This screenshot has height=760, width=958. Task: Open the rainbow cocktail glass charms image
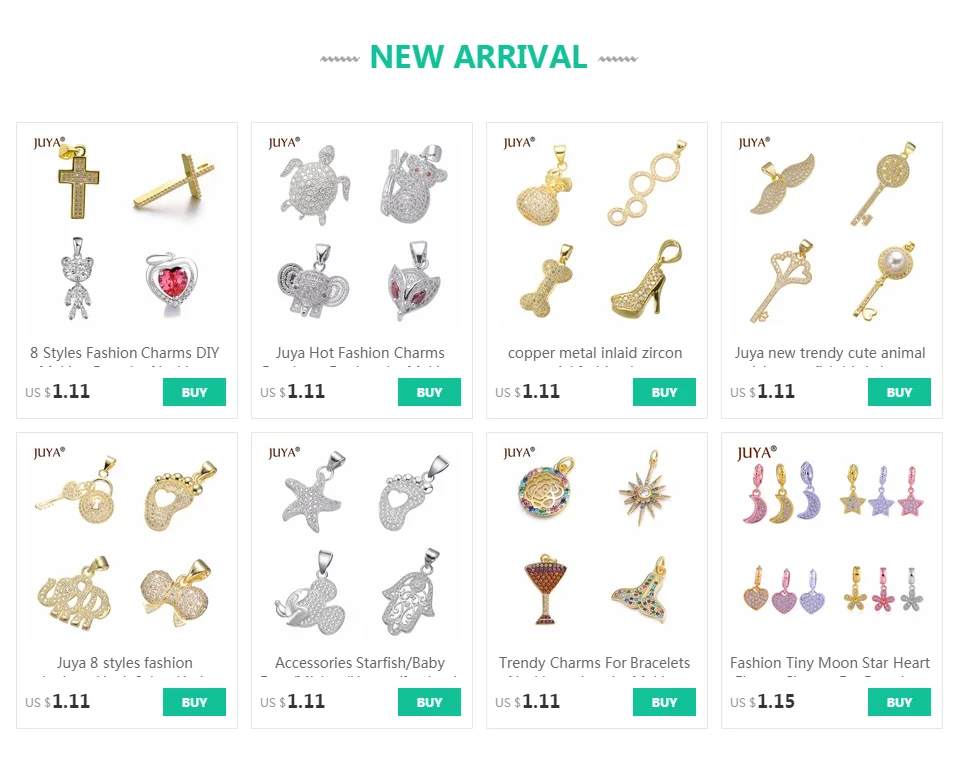[x=597, y=543]
